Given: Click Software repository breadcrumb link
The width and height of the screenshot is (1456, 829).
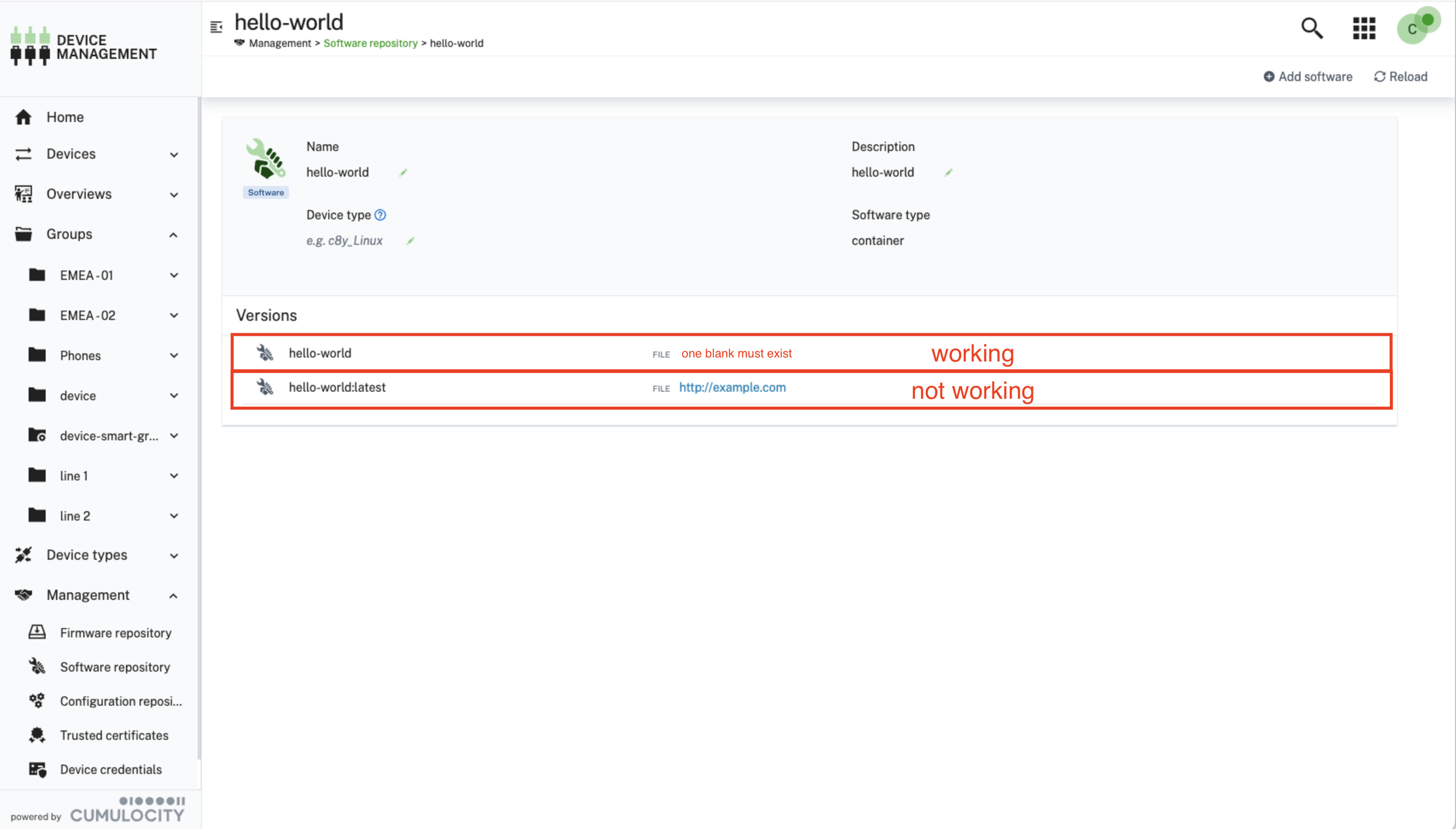Looking at the screenshot, I should 370,43.
